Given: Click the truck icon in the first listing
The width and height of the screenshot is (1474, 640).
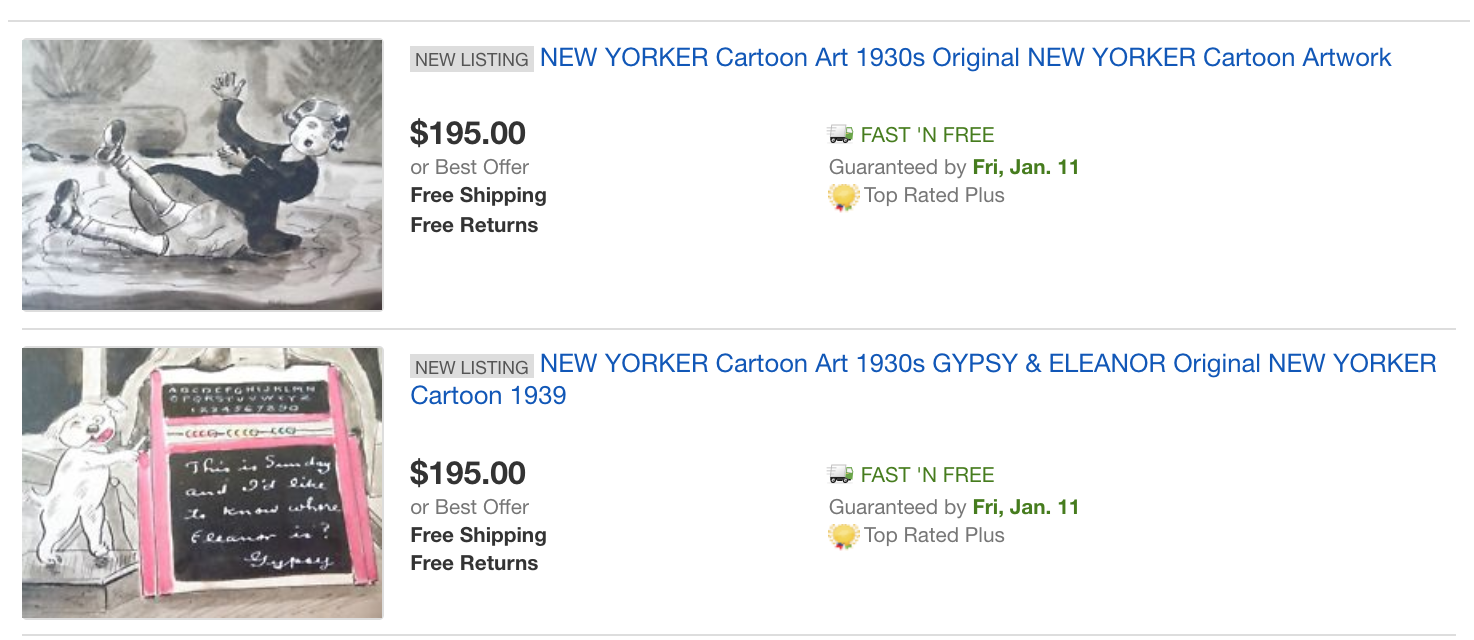Looking at the screenshot, I should 841,135.
